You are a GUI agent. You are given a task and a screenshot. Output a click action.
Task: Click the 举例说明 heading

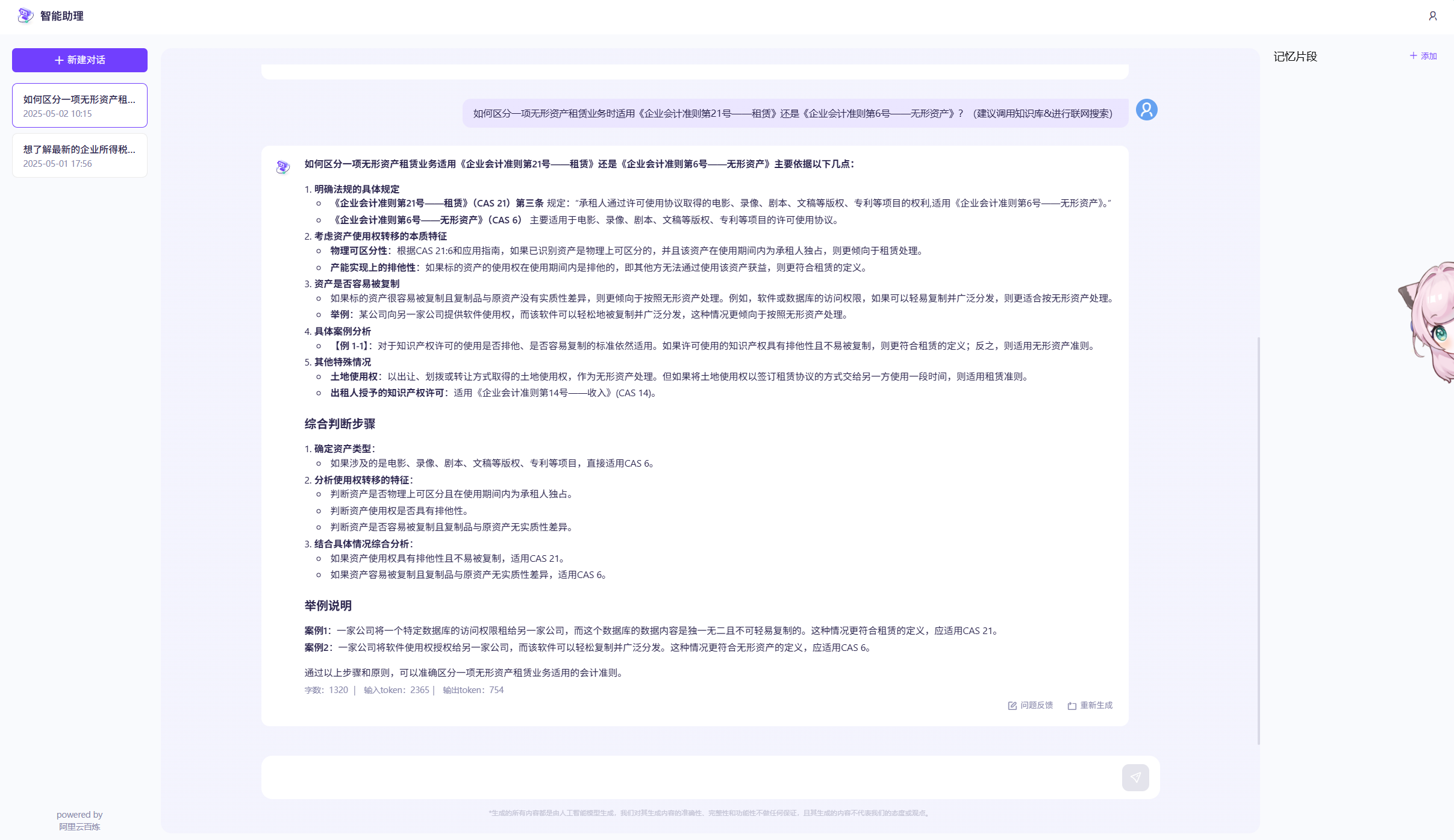328,606
